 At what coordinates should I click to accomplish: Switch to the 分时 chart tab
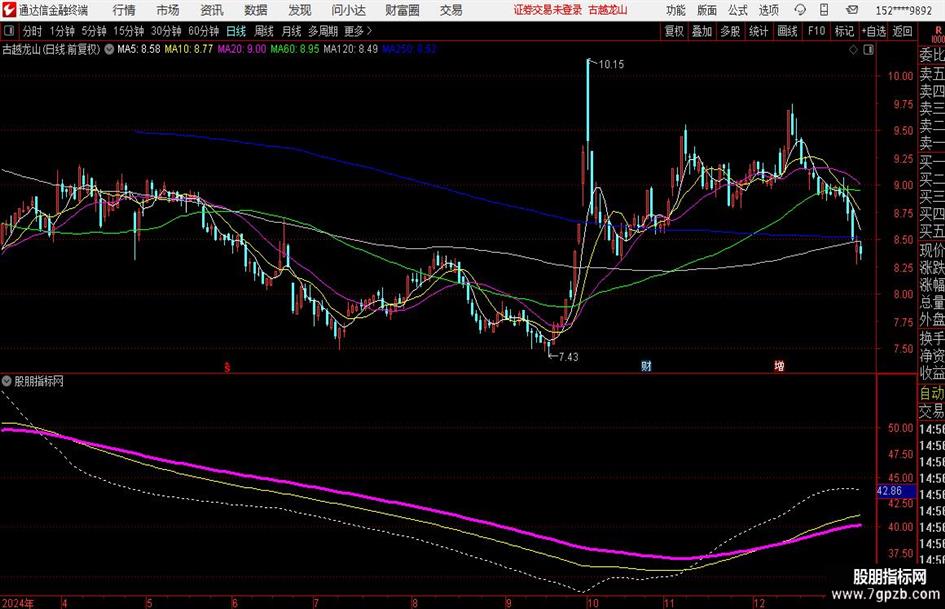coord(33,31)
